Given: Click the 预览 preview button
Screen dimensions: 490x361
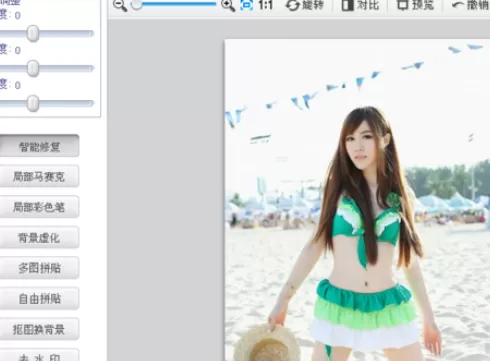Looking at the screenshot, I should coord(415,5).
